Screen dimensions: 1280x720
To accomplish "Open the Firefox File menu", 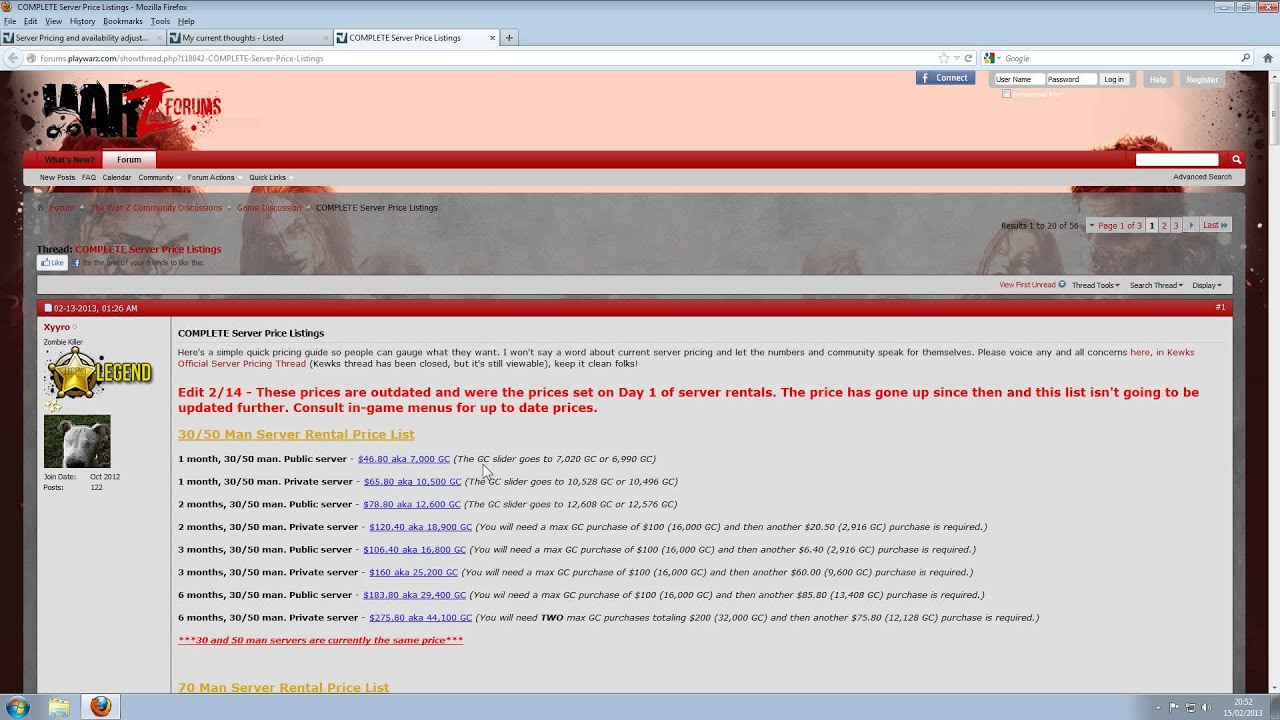I will click(10, 21).
